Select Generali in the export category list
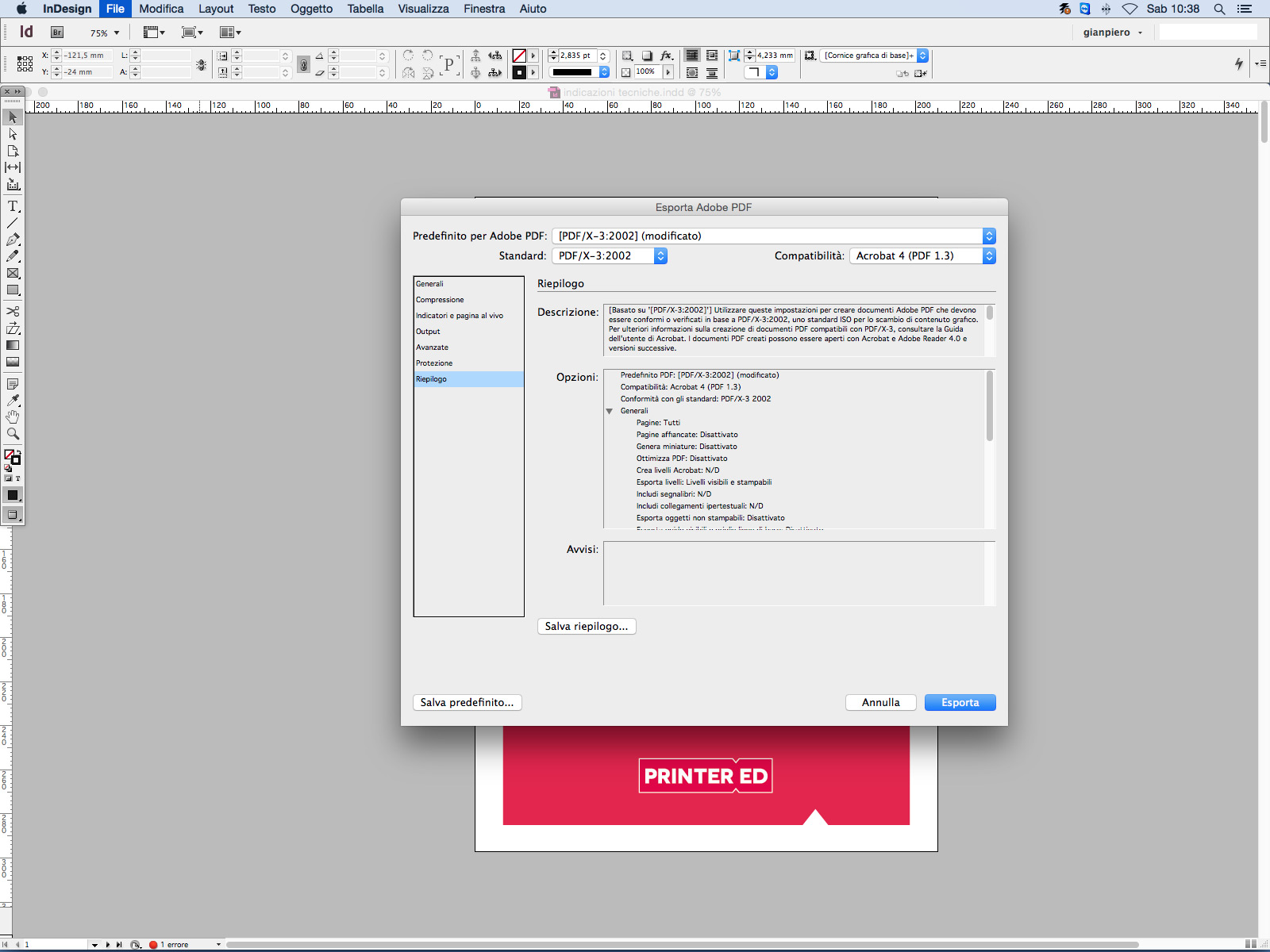The width and height of the screenshot is (1270, 952). click(x=468, y=284)
